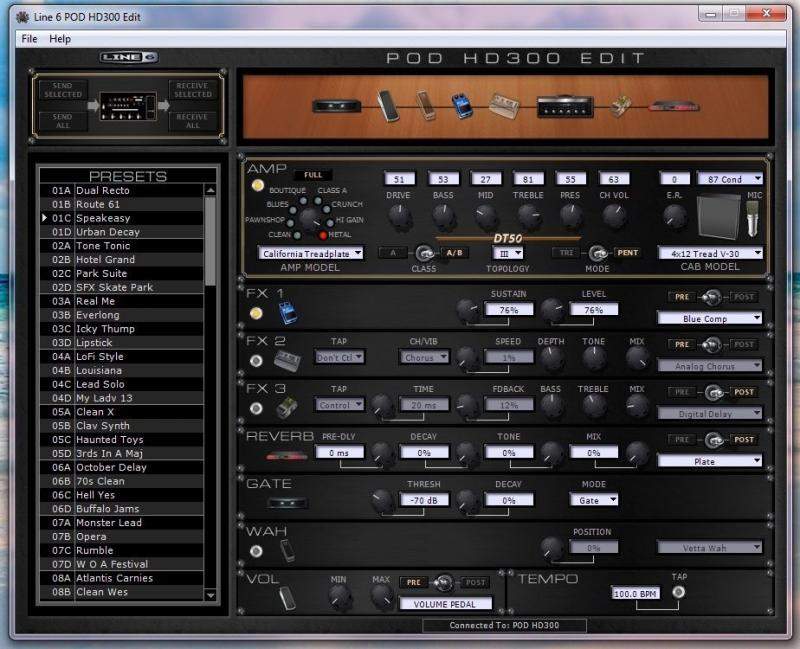Click the blue compressor pedal in signal chain

pos(461,106)
